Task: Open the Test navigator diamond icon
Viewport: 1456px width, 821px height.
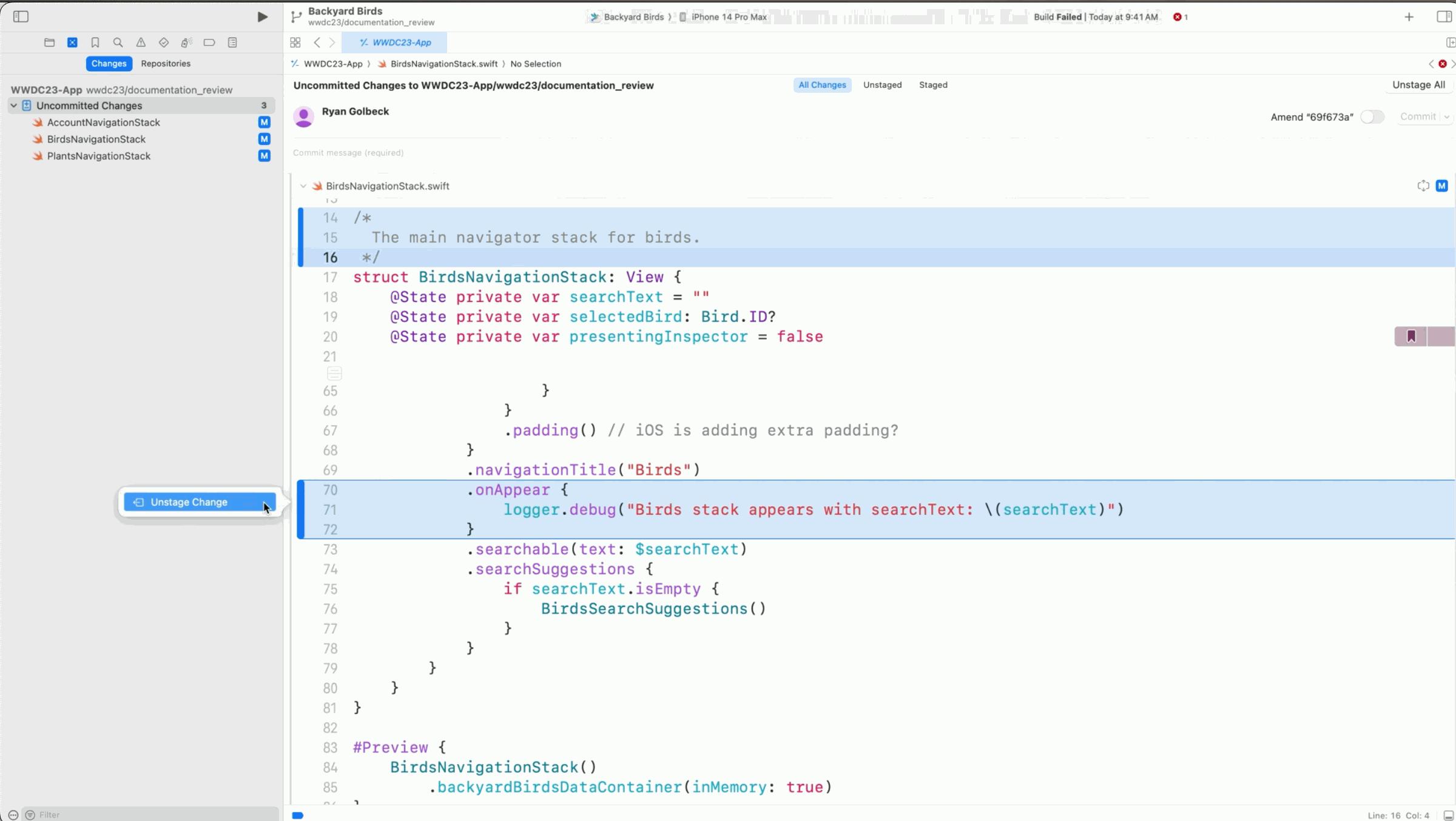Action: point(163,42)
